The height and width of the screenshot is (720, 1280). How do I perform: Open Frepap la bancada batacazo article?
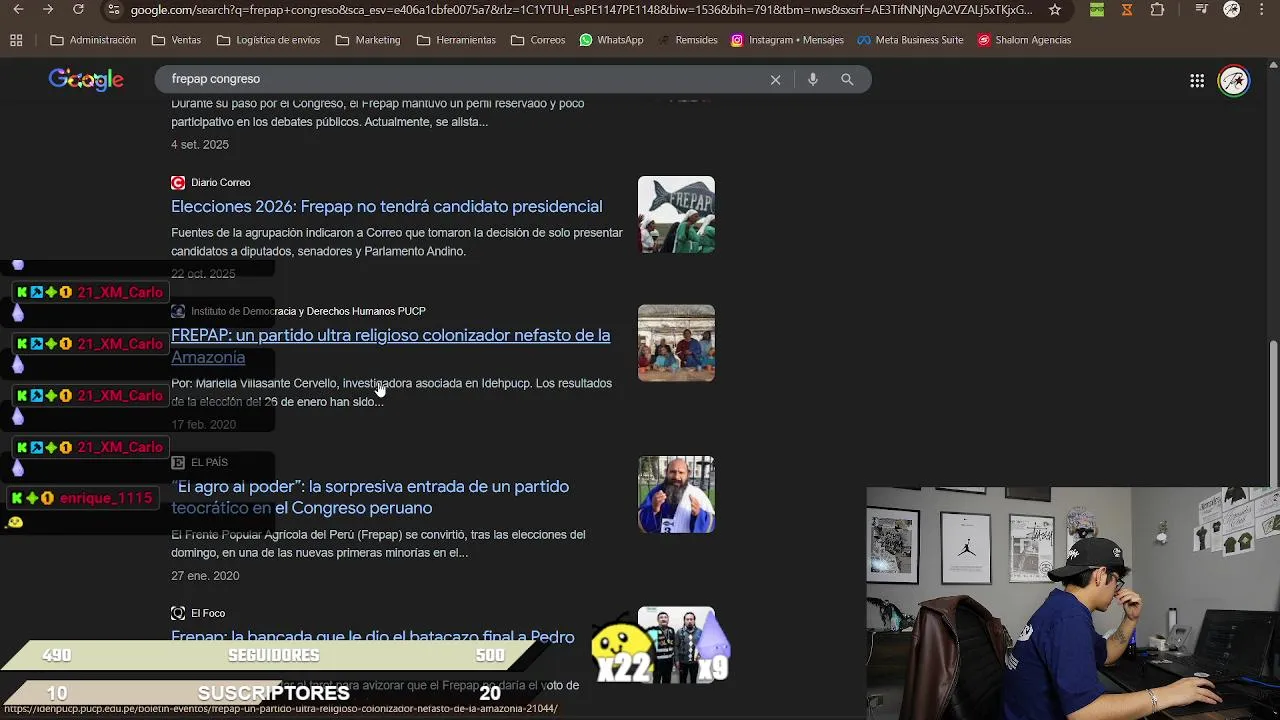(x=373, y=637)
